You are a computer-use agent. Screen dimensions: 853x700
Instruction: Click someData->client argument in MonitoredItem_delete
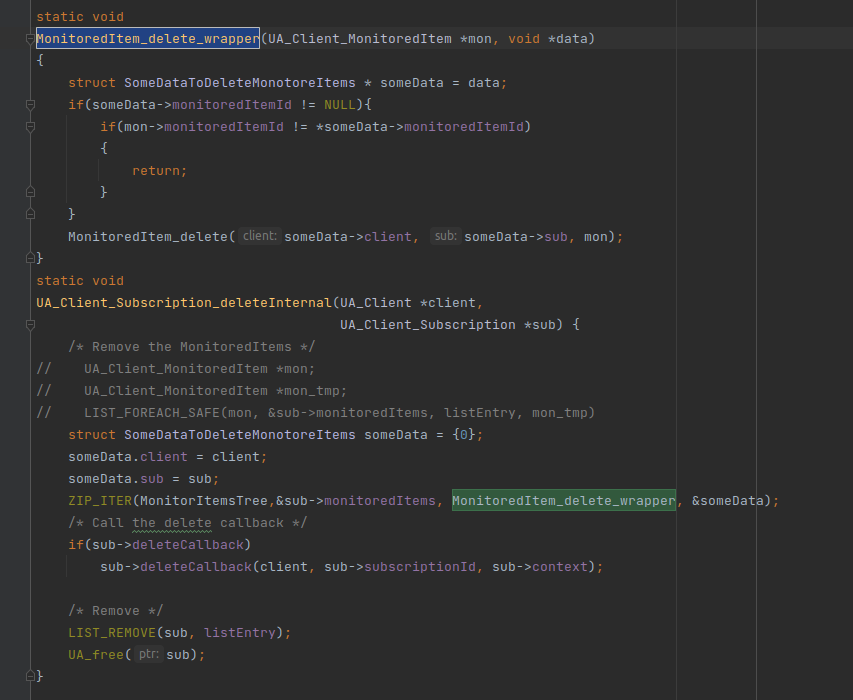click(x=348, y=237)
